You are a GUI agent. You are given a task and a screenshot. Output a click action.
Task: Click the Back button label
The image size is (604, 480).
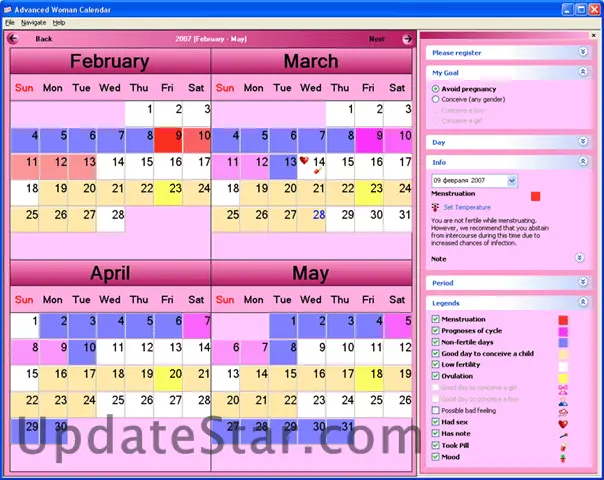coord(44,39)
